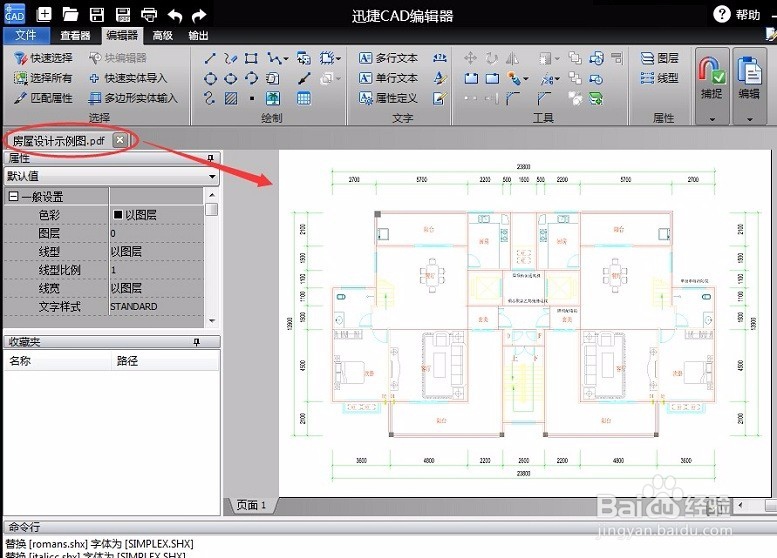Insert a raster image with palm-tree icon
Viewport: 777px width, 558px height.
273,98
